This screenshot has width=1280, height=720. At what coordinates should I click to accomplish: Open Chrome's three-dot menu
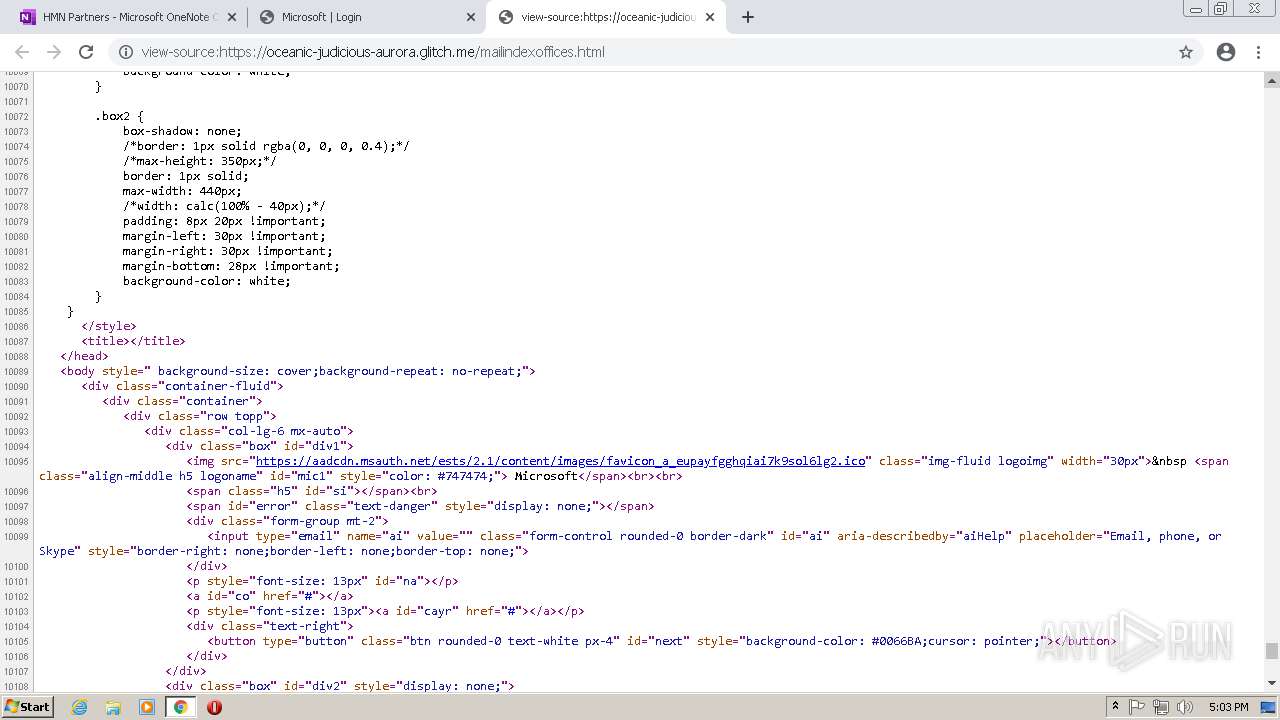(x=1258, y=52)
